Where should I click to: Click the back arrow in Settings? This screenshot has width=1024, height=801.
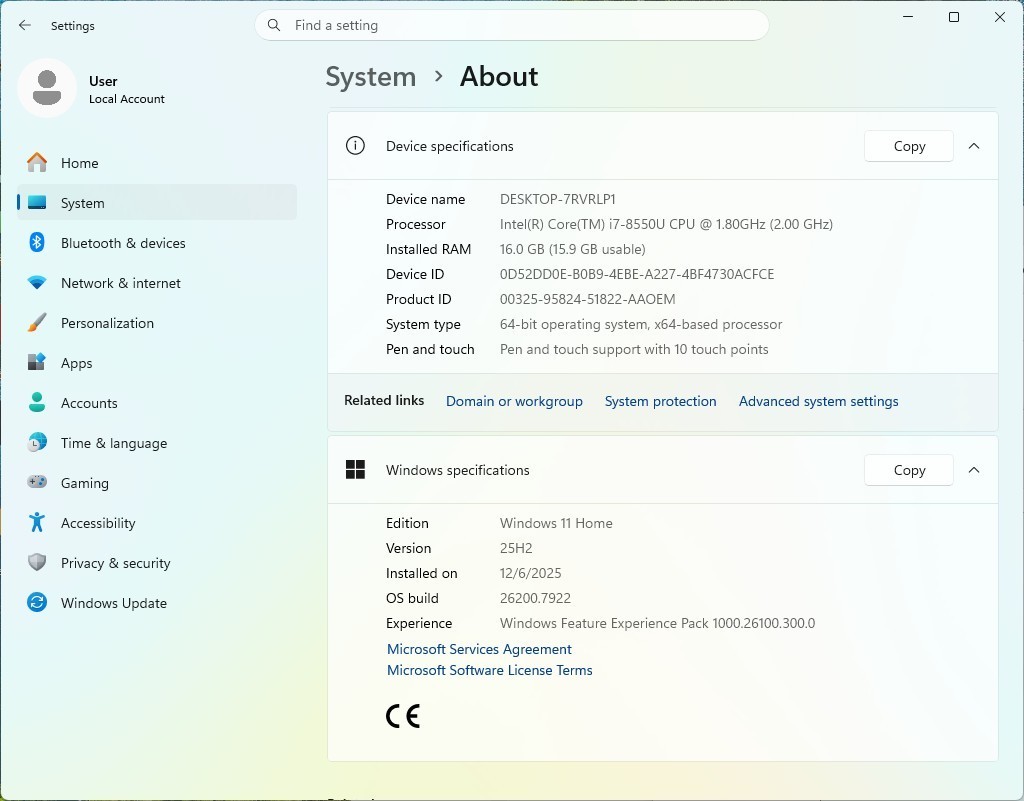[x=25, y=25]
